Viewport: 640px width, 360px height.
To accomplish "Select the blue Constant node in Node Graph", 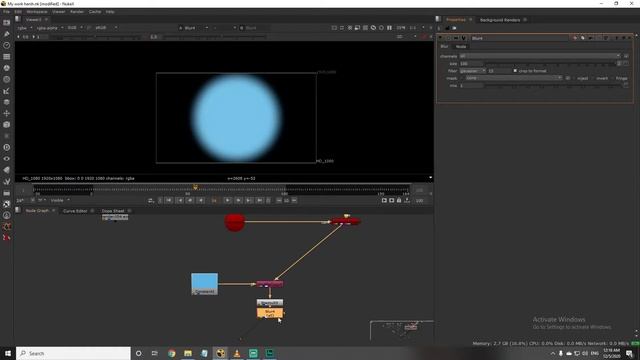I will [x=204, y=284].
